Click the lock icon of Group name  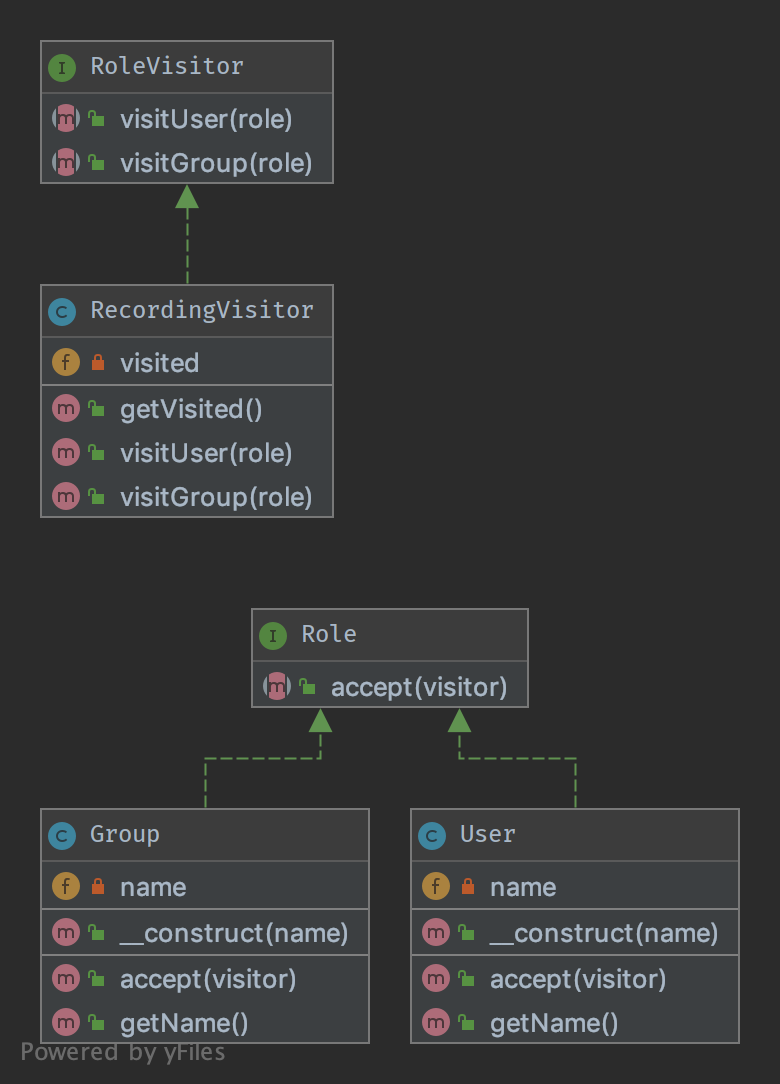point(98,886)
